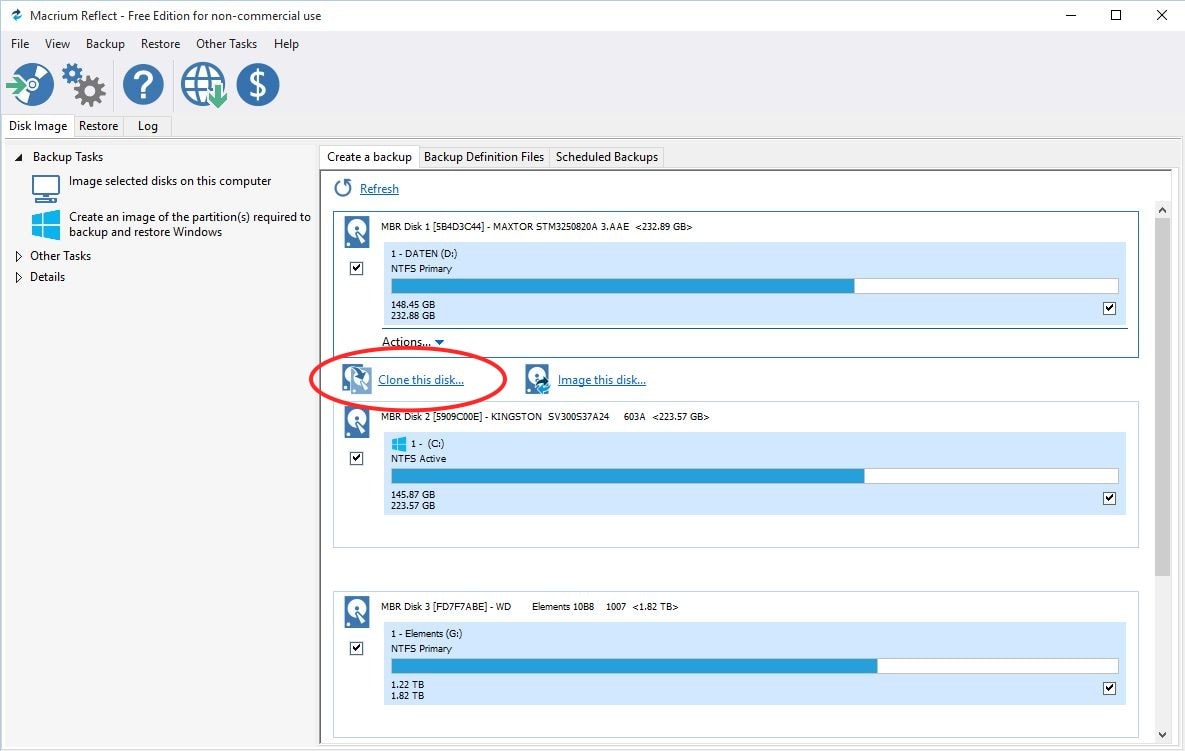Switch to the Restore tab below toolbar

(98, 126)
